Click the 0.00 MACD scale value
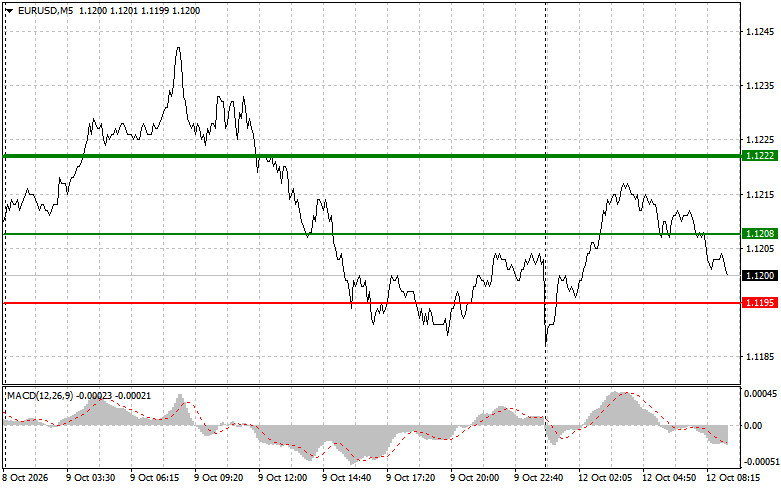781x489 pixels. coord(753,426)
